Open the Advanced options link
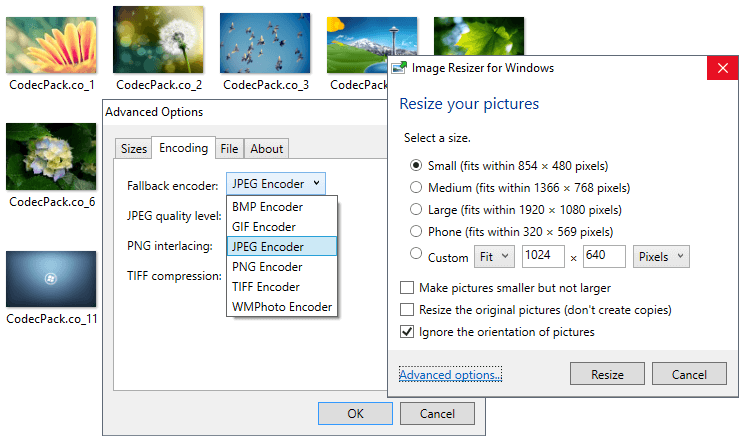The image size is (739, 436). (x=450, y=375)
